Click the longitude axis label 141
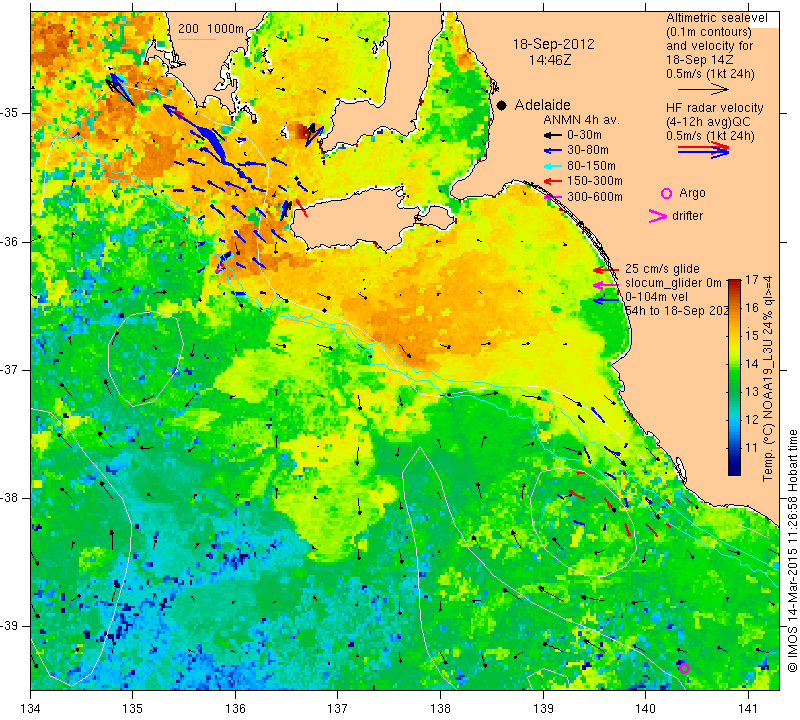800x720 pixels. pos(748,709)
